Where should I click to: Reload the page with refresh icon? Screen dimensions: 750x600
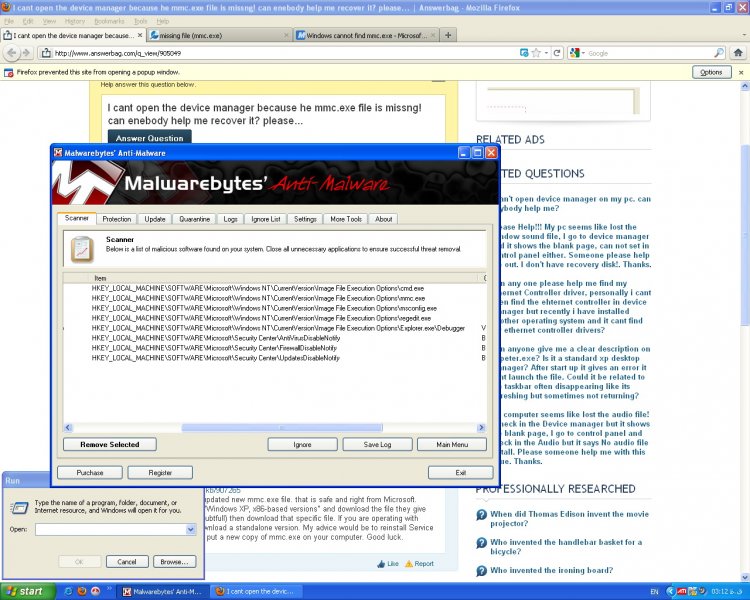pos(557,53)
